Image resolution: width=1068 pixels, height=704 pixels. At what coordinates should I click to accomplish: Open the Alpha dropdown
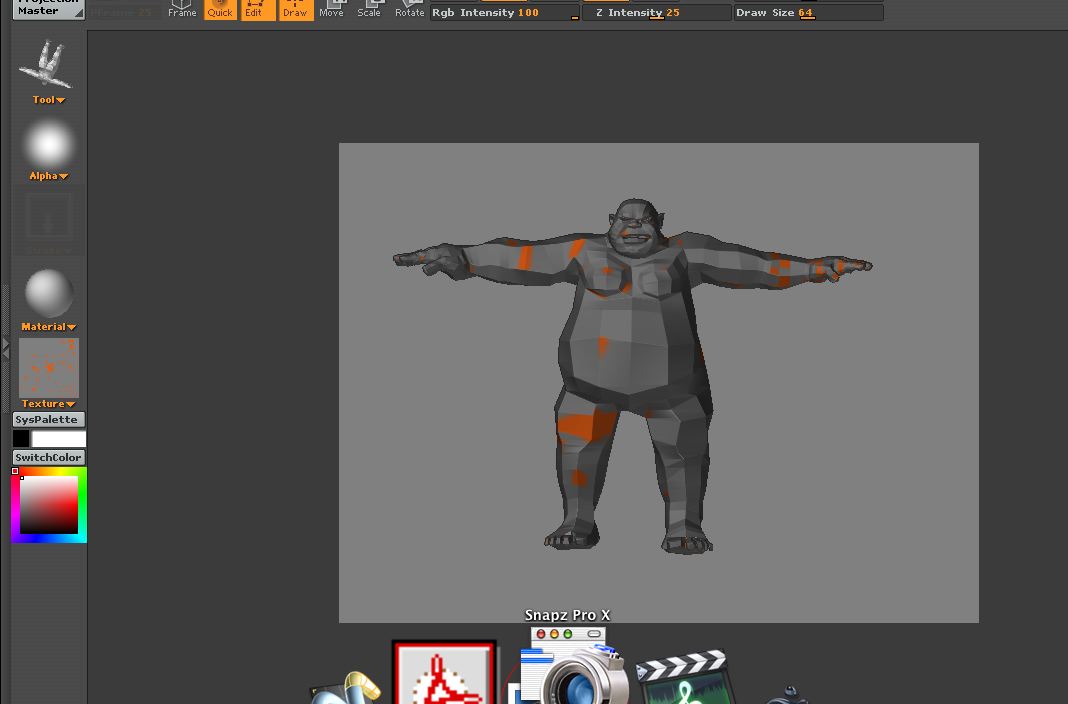[x=47, y=175]
